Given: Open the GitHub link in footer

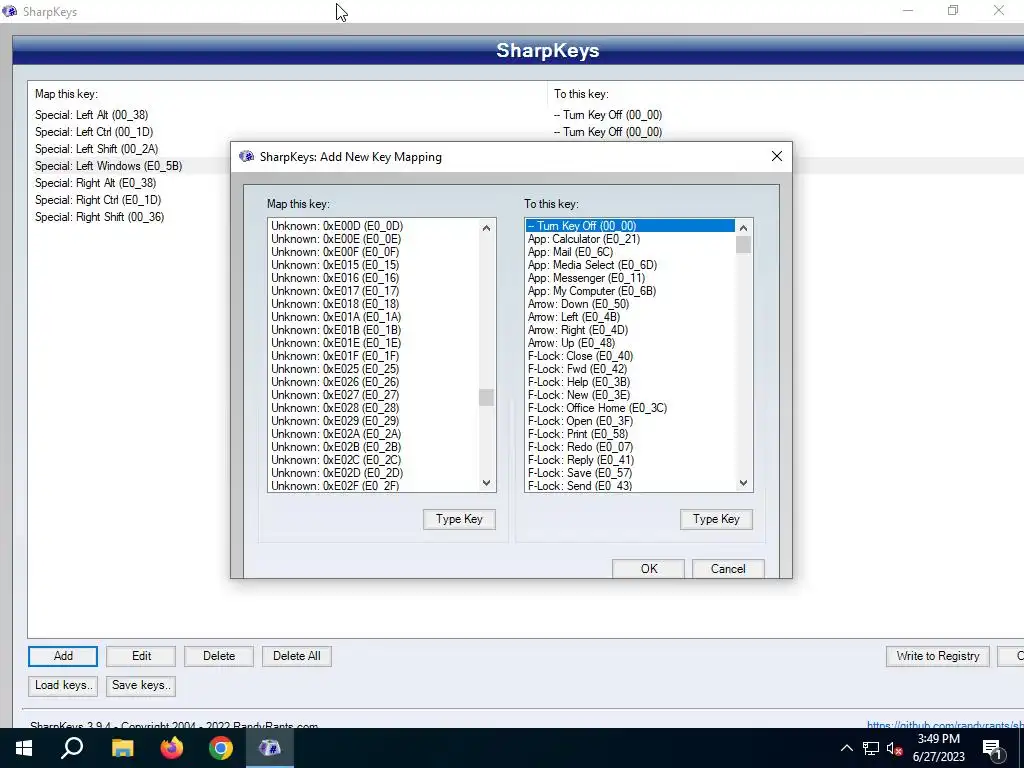Looking at the screenshot, I should click(944, 725).
